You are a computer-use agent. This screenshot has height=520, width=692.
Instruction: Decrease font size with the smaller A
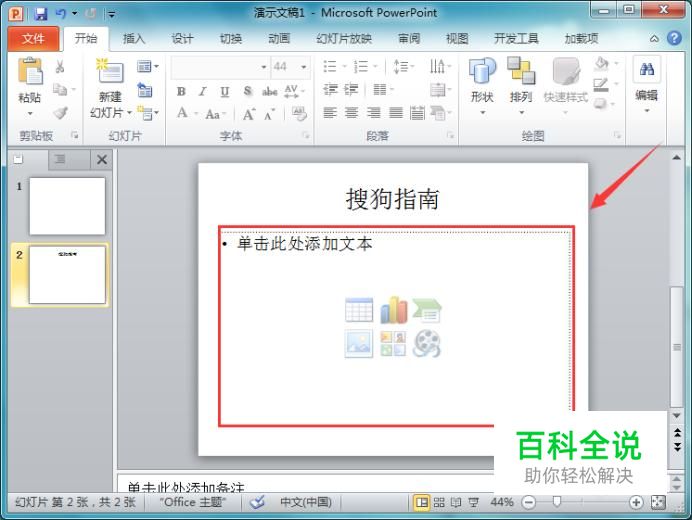coord(269,114)
